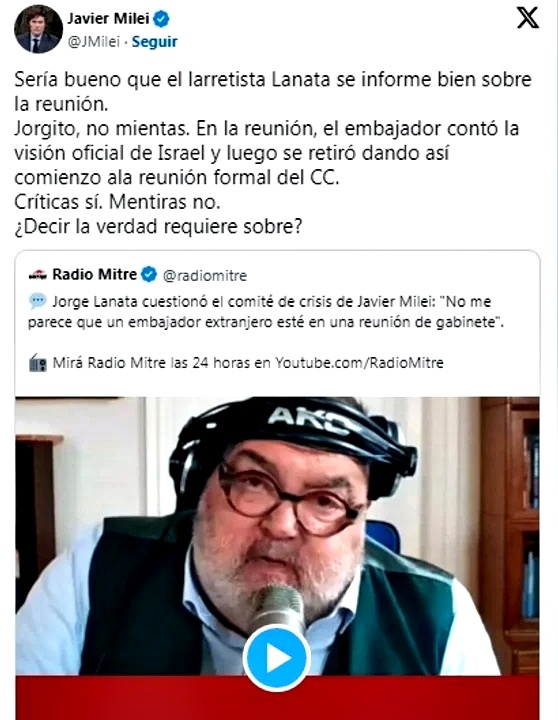Image resolution: width=558 pixels, height=720 pixels.
Task: Click the Radio Mitre logo icon
Action: coord(37,275)
